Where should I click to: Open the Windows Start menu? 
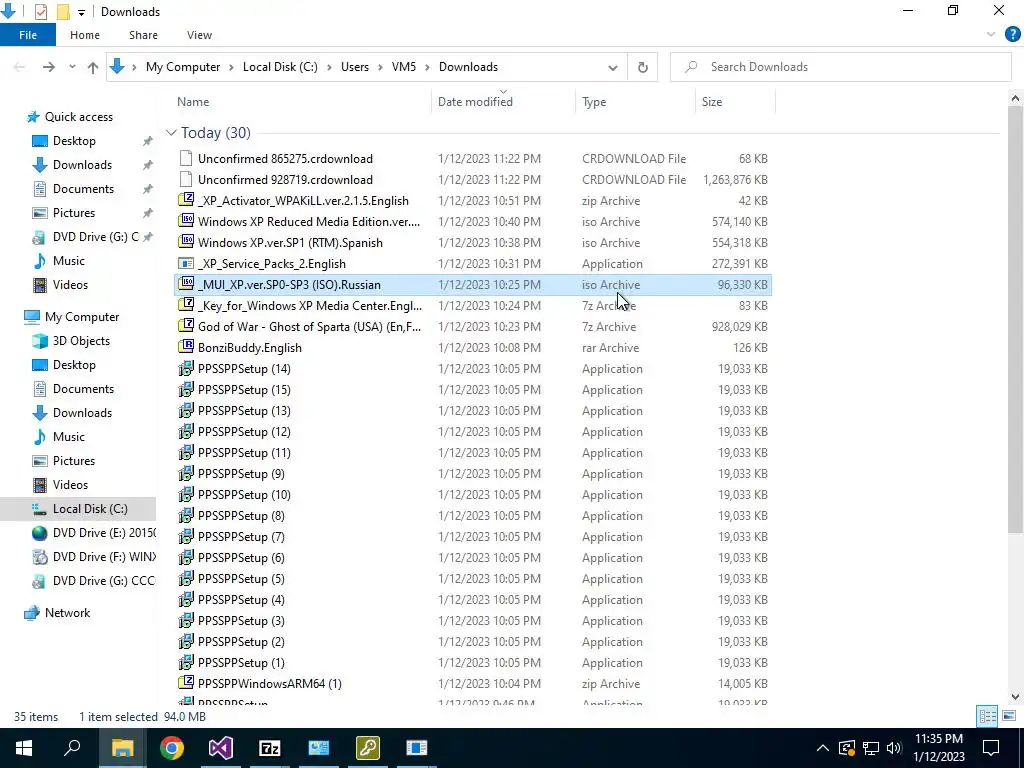tap(24, 748)
